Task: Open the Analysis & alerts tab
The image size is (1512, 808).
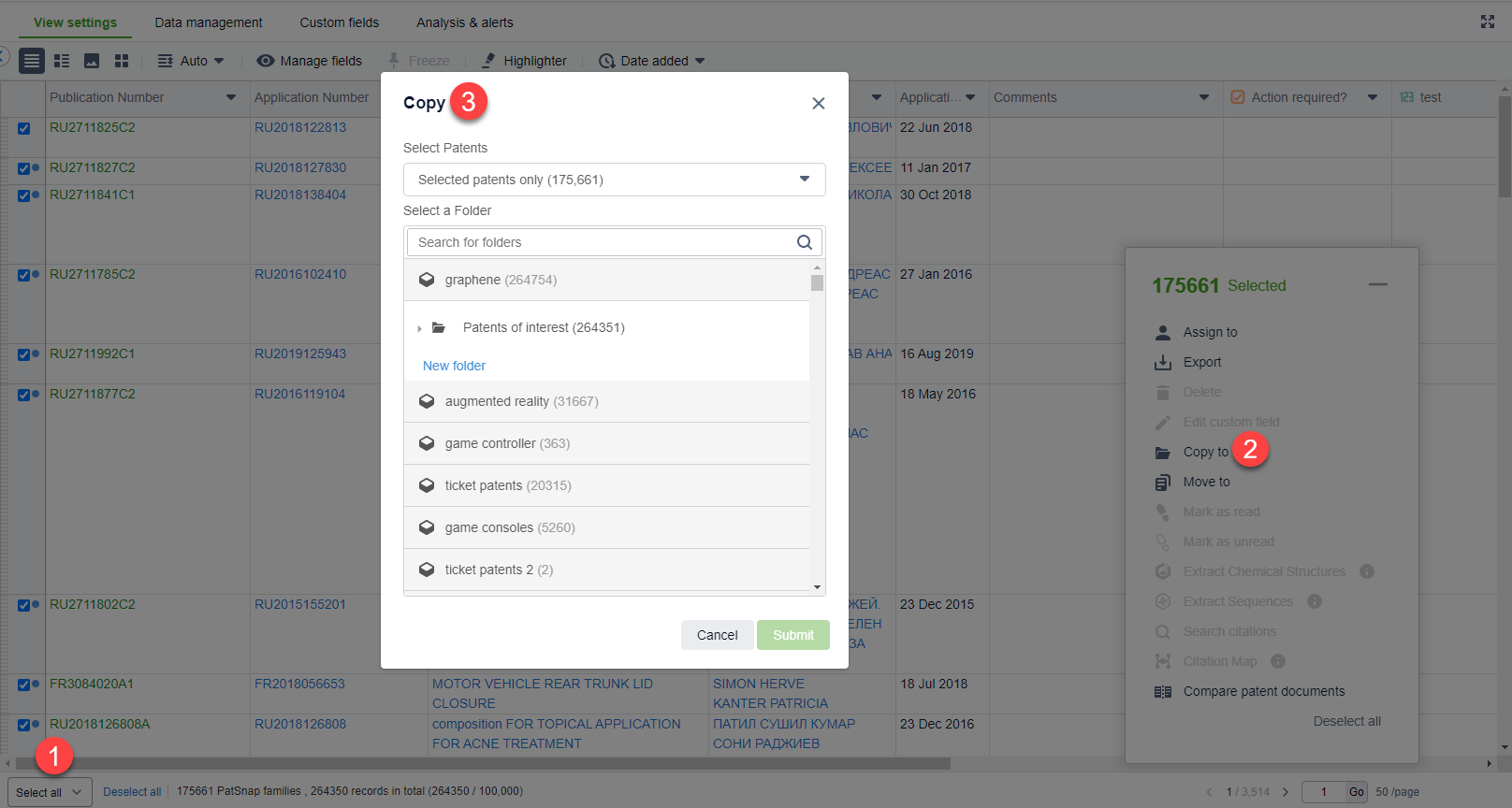Action: (x=464, y=22)
